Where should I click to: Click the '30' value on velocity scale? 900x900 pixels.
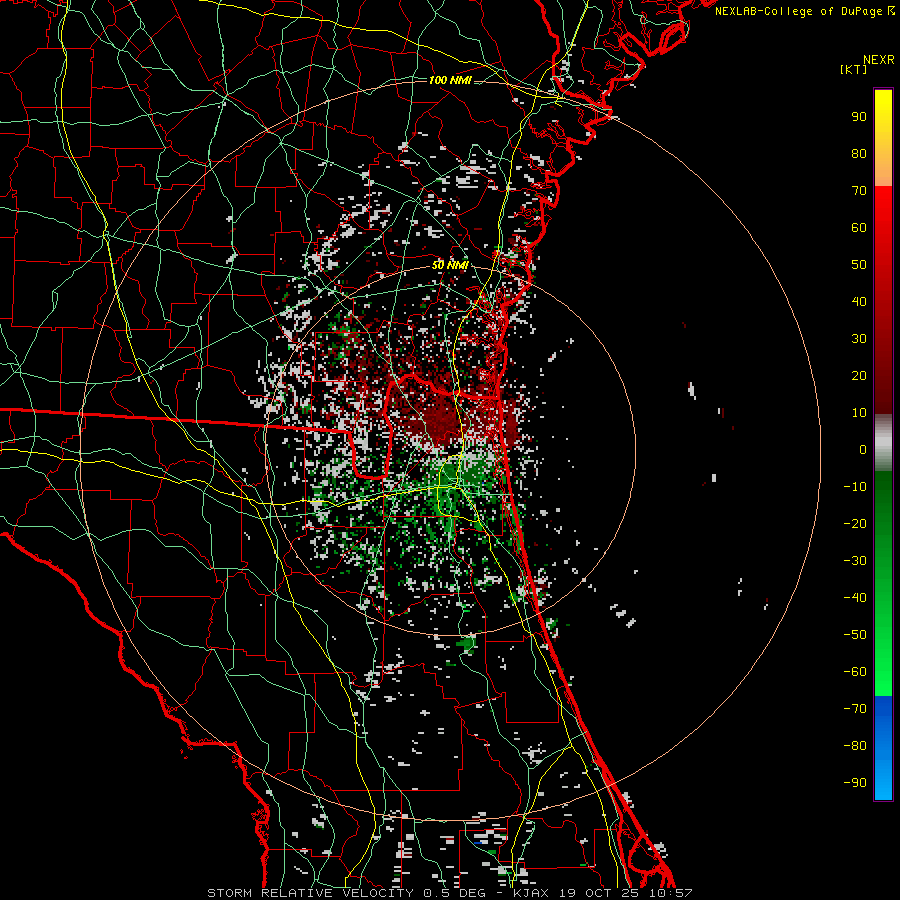click(x=859, y=339)
